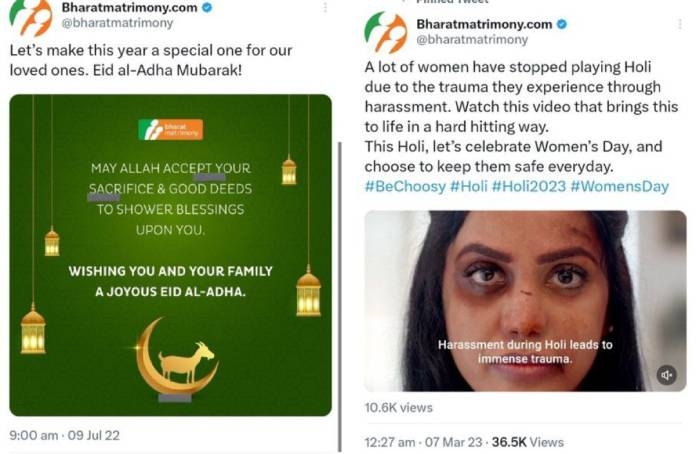Play the Holi harassment video
Viewport: 696px width, 454px height.
coord(524,300)
